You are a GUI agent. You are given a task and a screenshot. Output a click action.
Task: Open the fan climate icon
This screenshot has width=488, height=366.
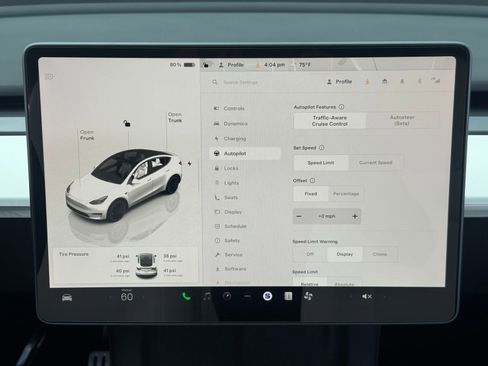click(308, 296)
